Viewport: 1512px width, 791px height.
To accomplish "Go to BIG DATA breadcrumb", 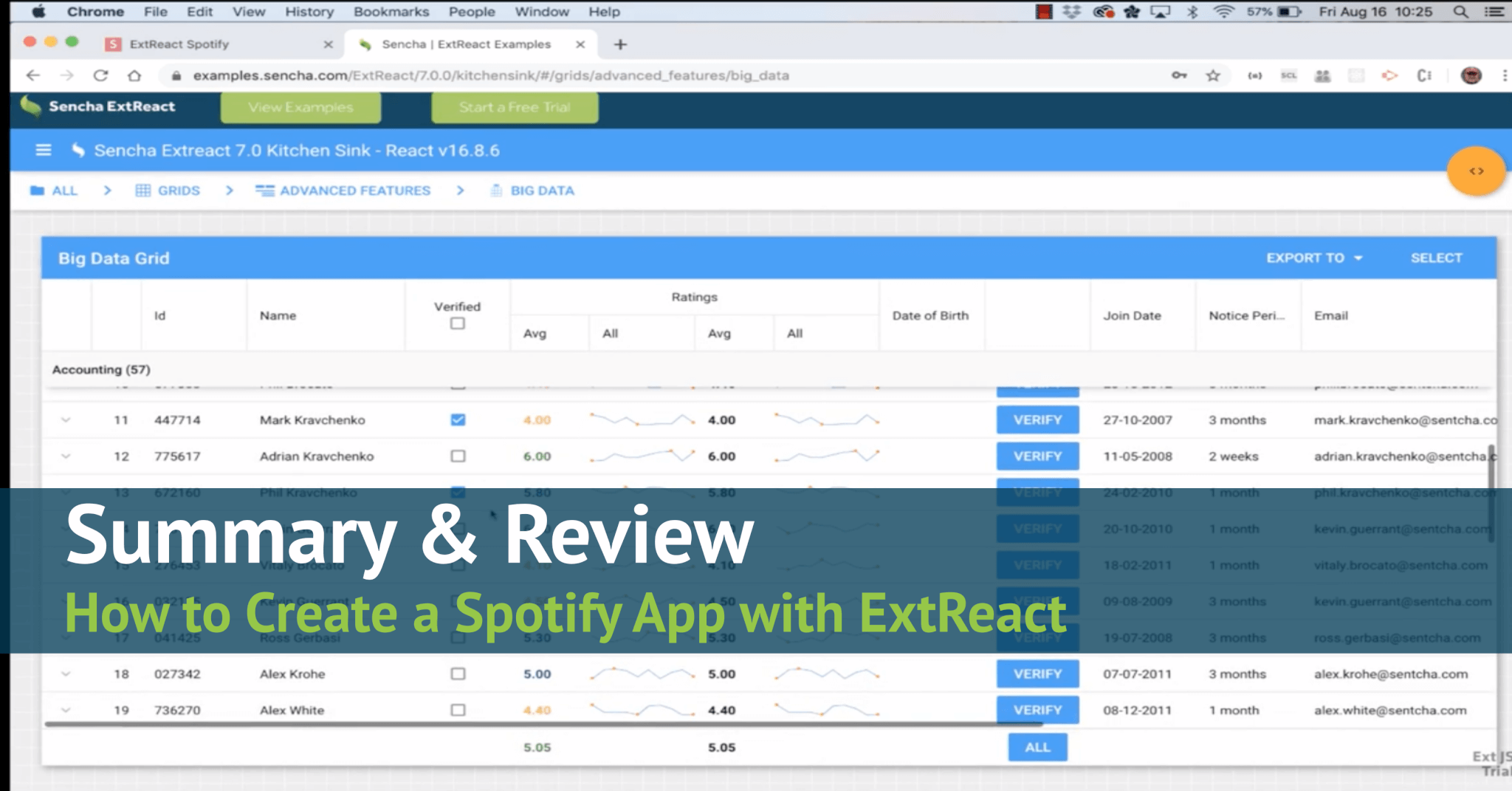I will pos(532,191).
